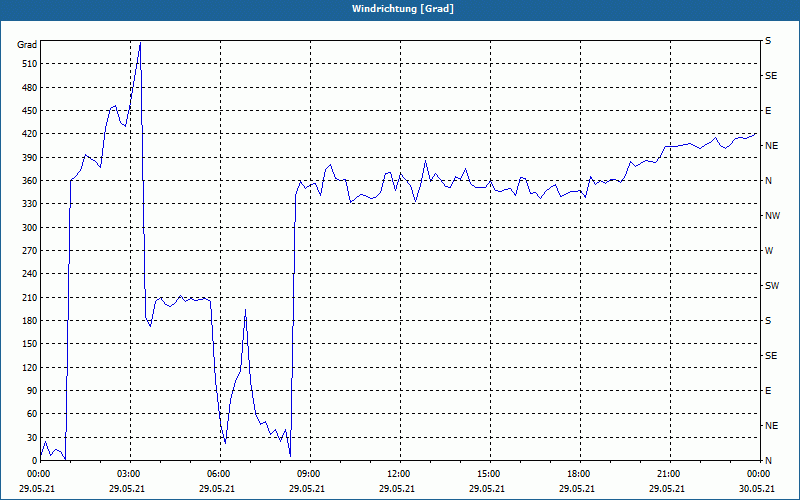The width and height of the screenshot is (800, 500).
Task: Select the N compass label level with 360
Action: click(x=768, y=181)
